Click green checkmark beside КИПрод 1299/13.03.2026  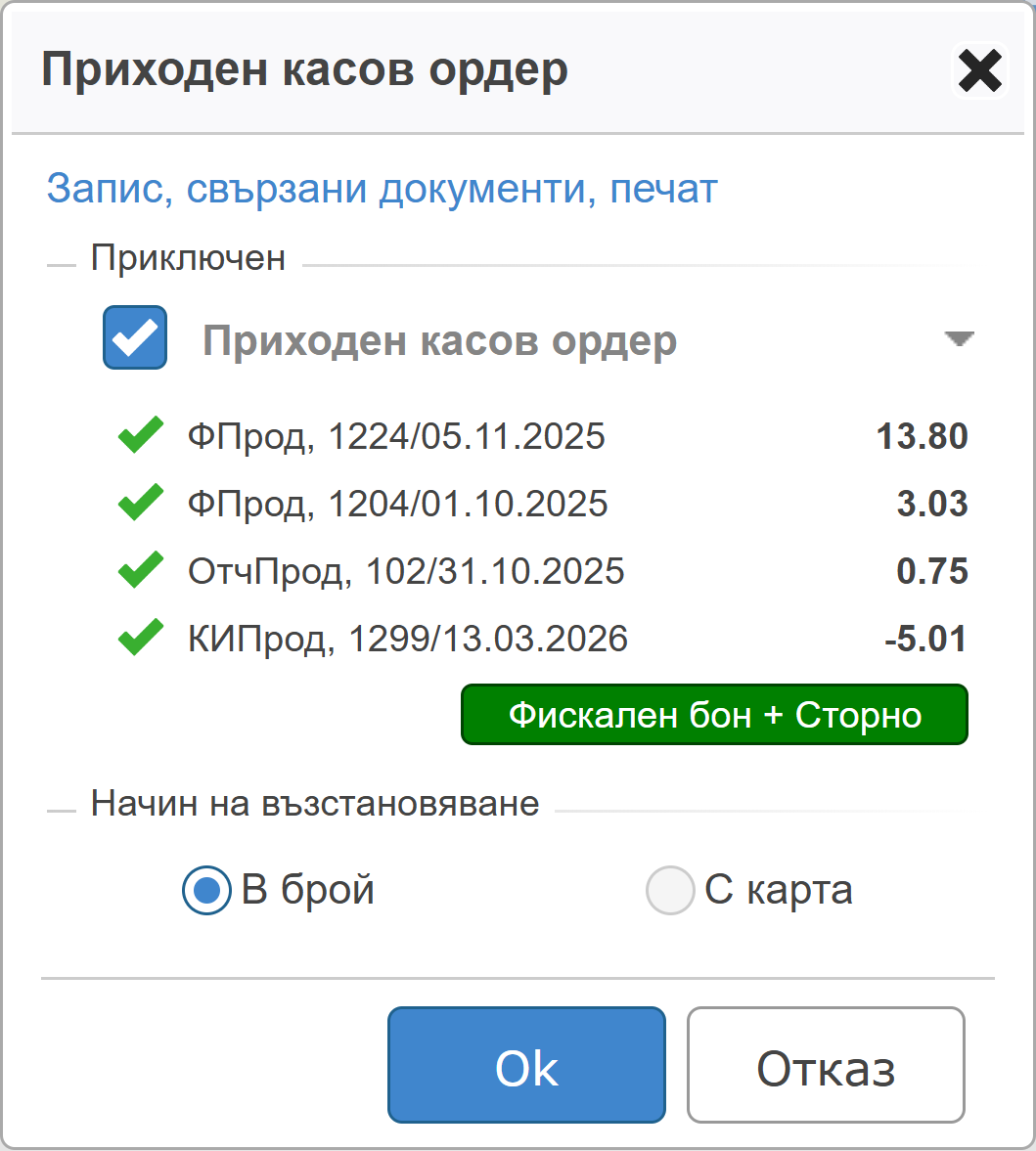point(141,639)
